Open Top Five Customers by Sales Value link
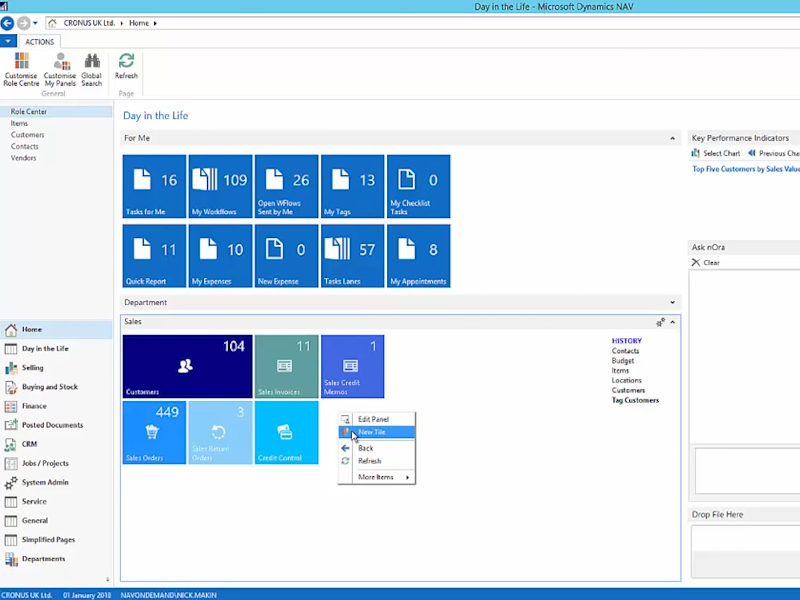The image size is (800, 600). 746,169
